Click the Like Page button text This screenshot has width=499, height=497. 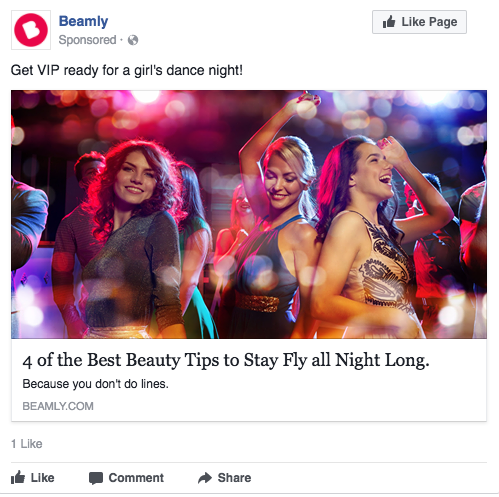pos(429,22)
